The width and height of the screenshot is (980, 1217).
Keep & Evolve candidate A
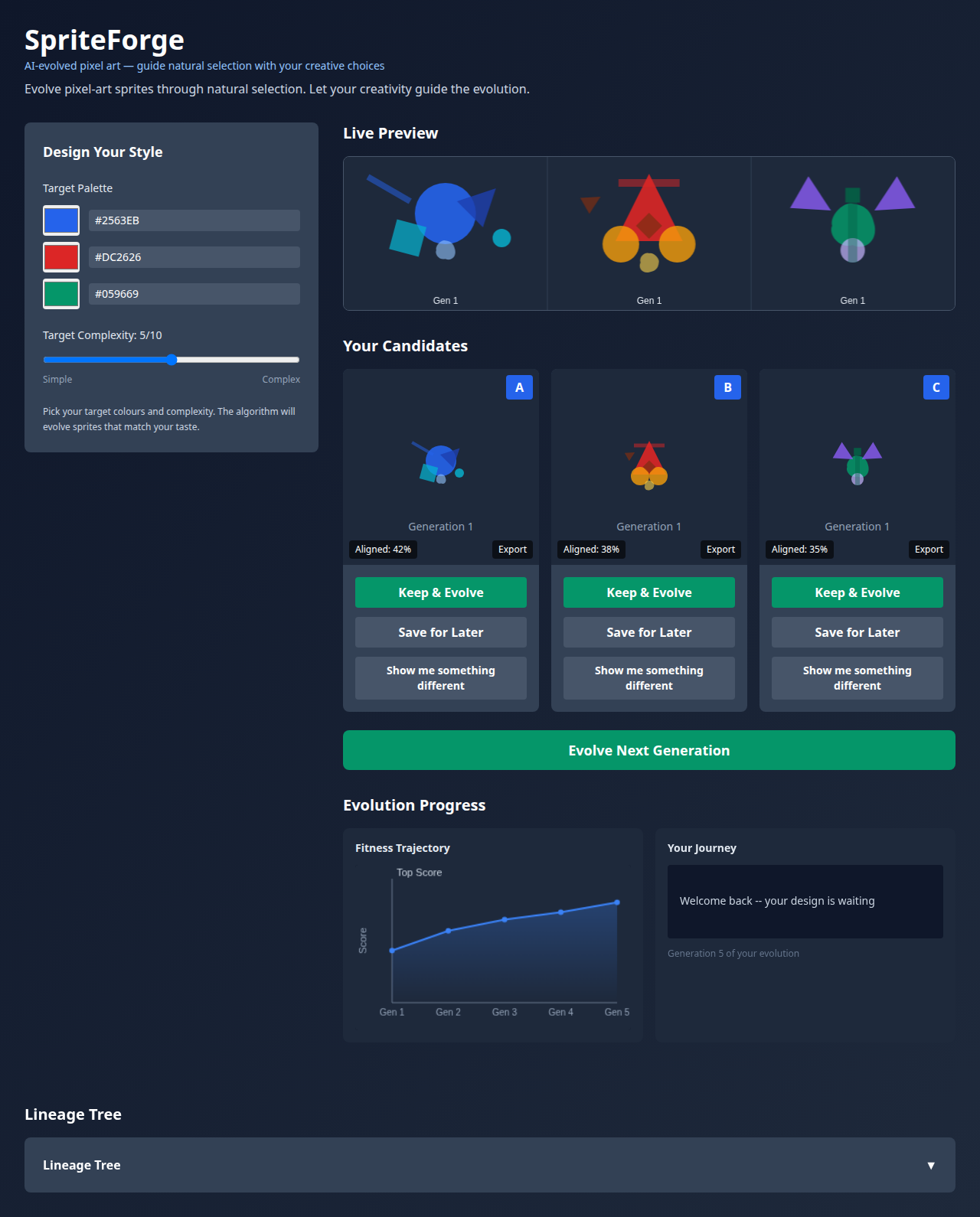(441, 592)
